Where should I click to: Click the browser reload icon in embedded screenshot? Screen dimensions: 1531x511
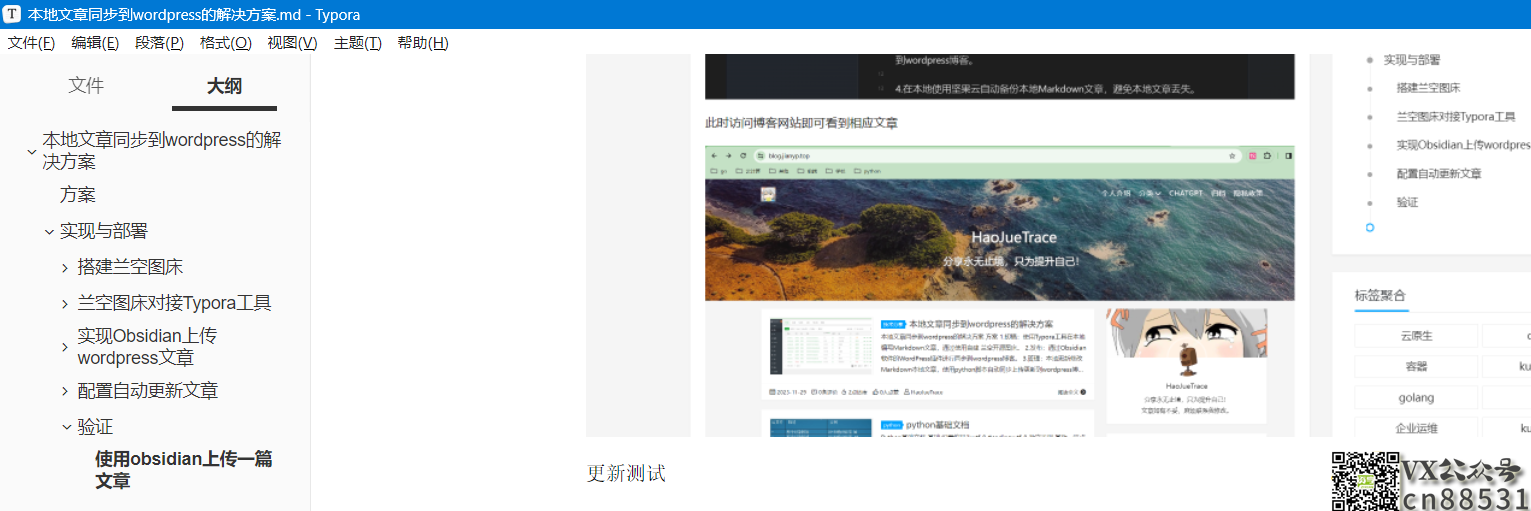[742, 156]
